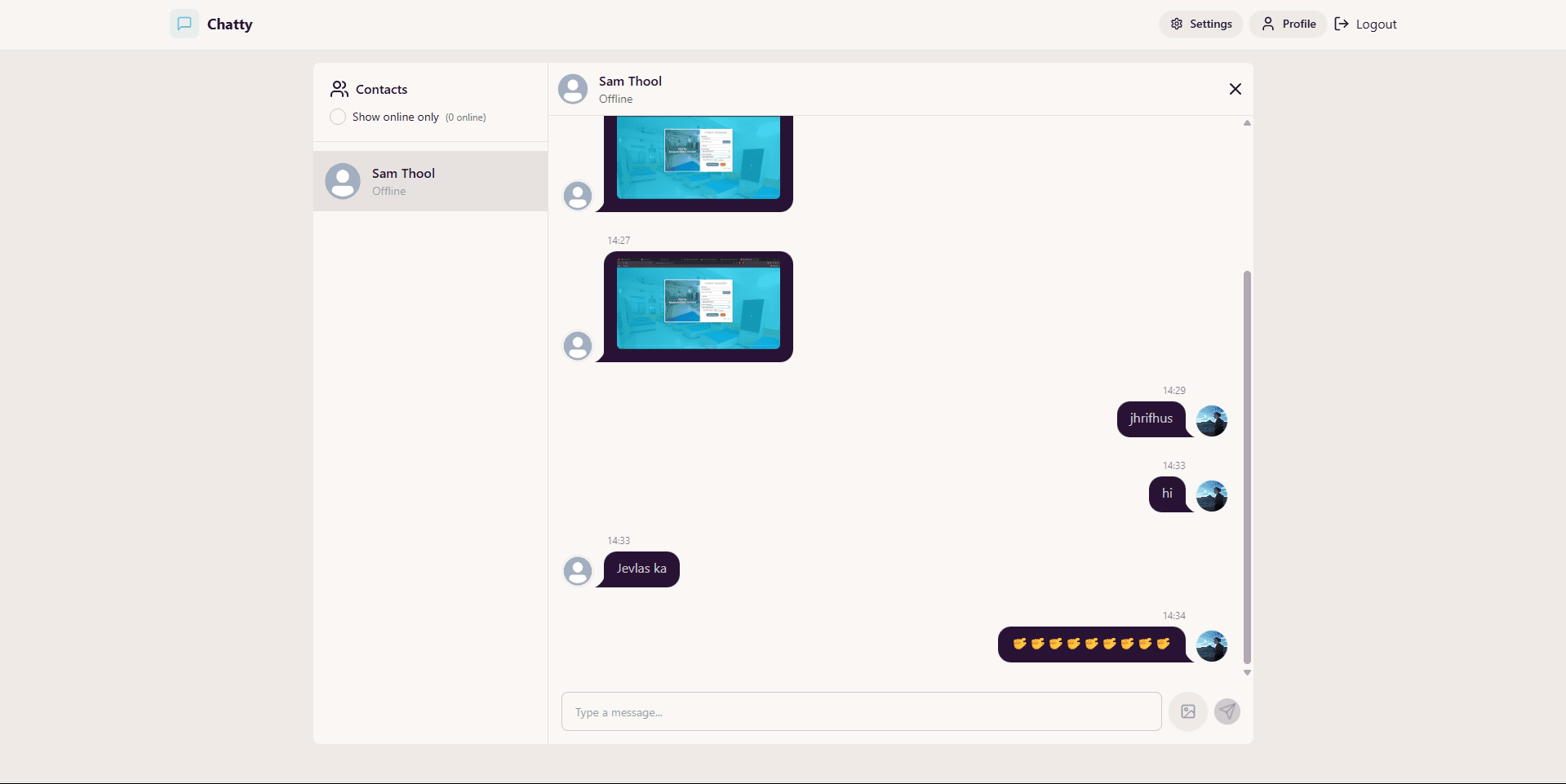
Task: Click the Type a message input field
Action: pos(861,711)
